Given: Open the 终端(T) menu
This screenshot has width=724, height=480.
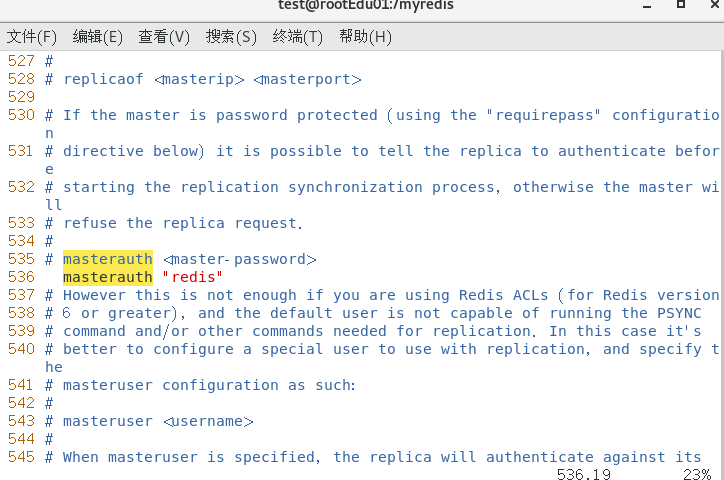Looking at the screenshot, I should click(298, 37).
